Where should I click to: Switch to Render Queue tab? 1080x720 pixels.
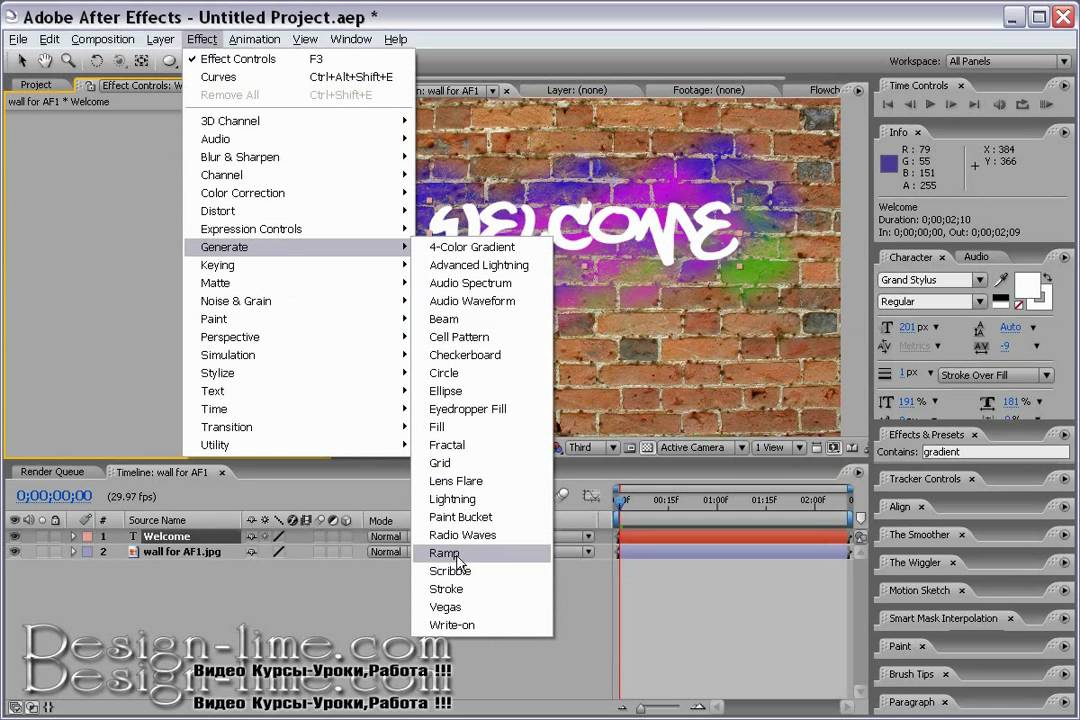[x=52, y=472]
